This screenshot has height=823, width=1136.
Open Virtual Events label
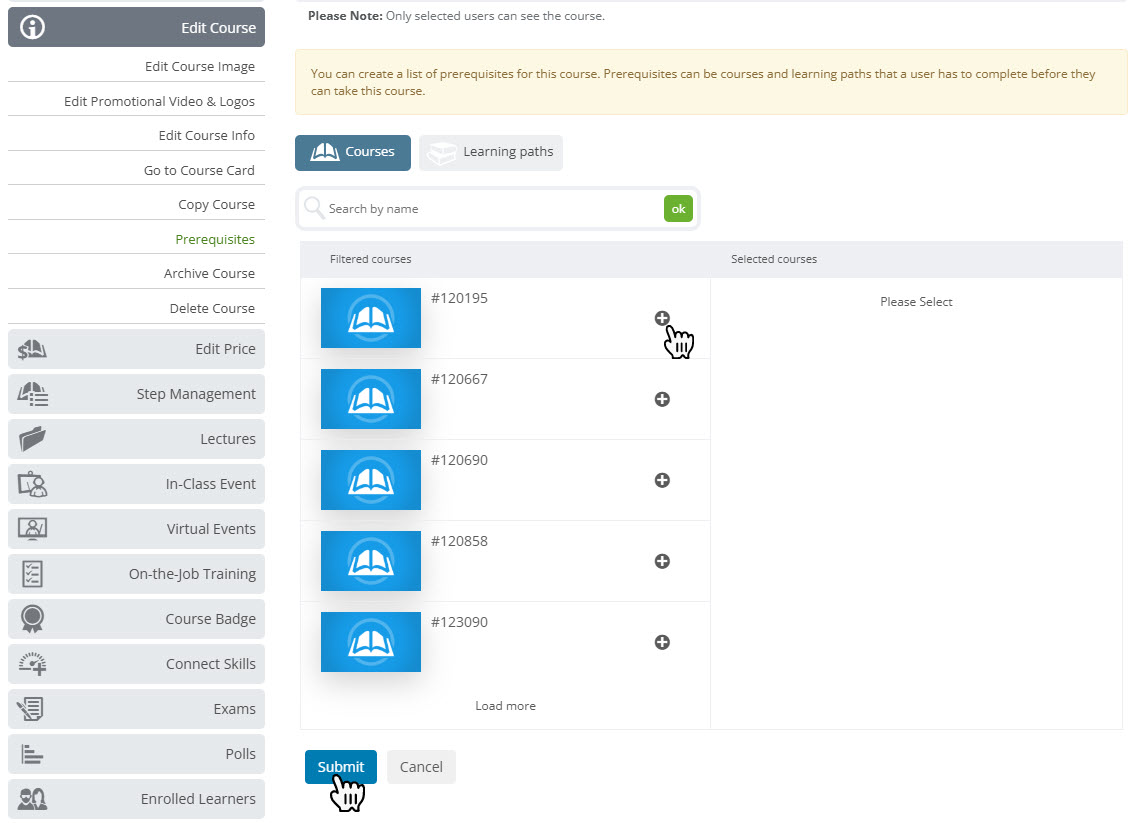click(211, 529)
